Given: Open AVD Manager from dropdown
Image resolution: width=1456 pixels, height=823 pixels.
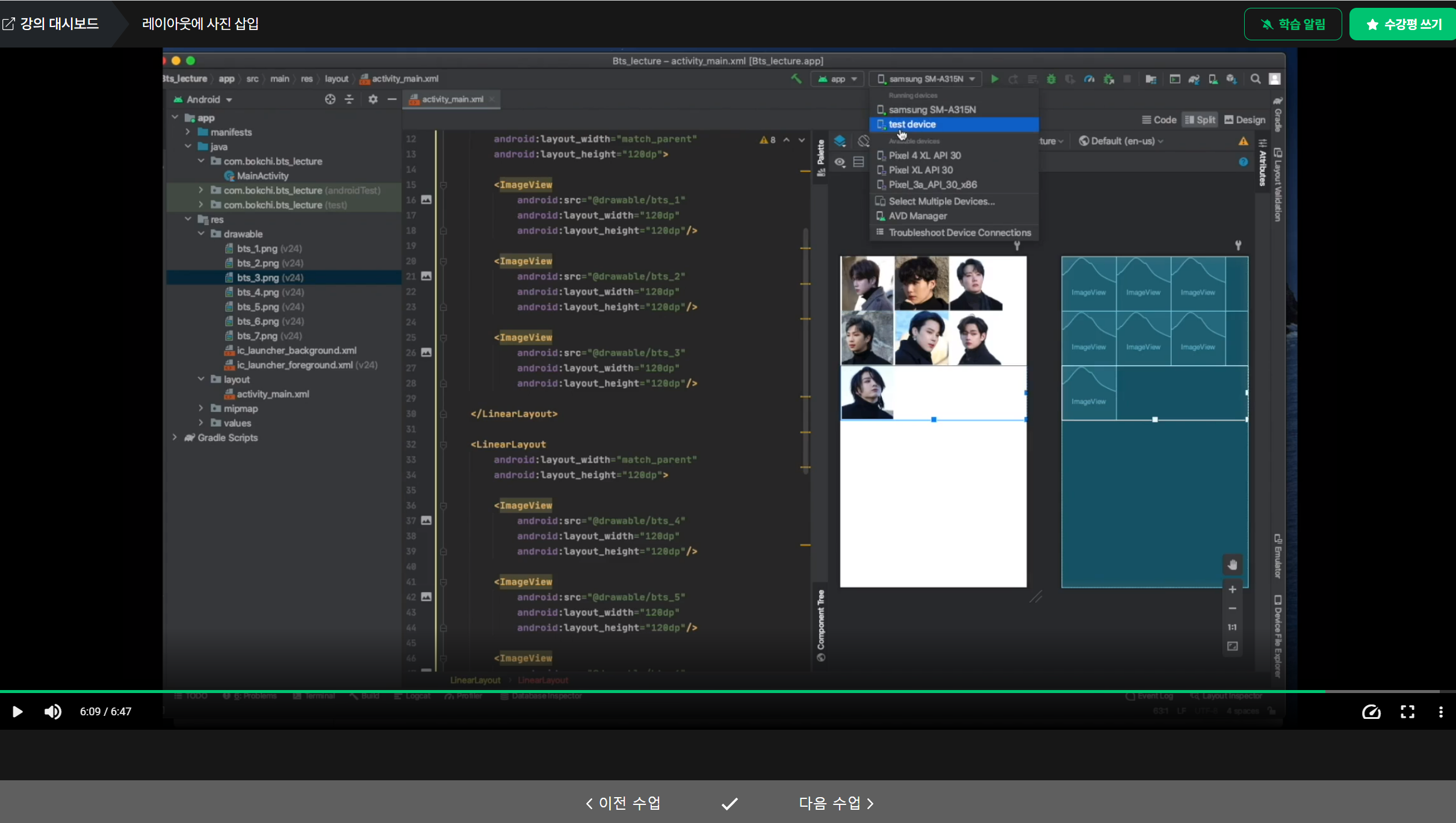Looking at the screenshot, I should 917,216.
